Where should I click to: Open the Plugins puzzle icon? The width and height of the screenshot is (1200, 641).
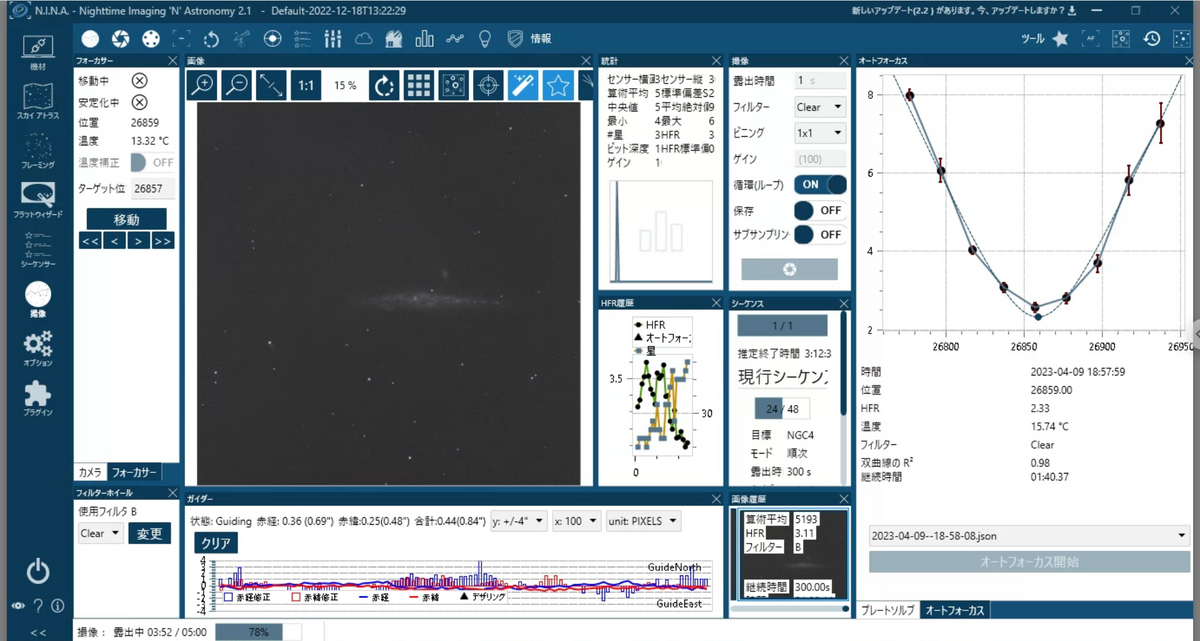tap(37, 397)
